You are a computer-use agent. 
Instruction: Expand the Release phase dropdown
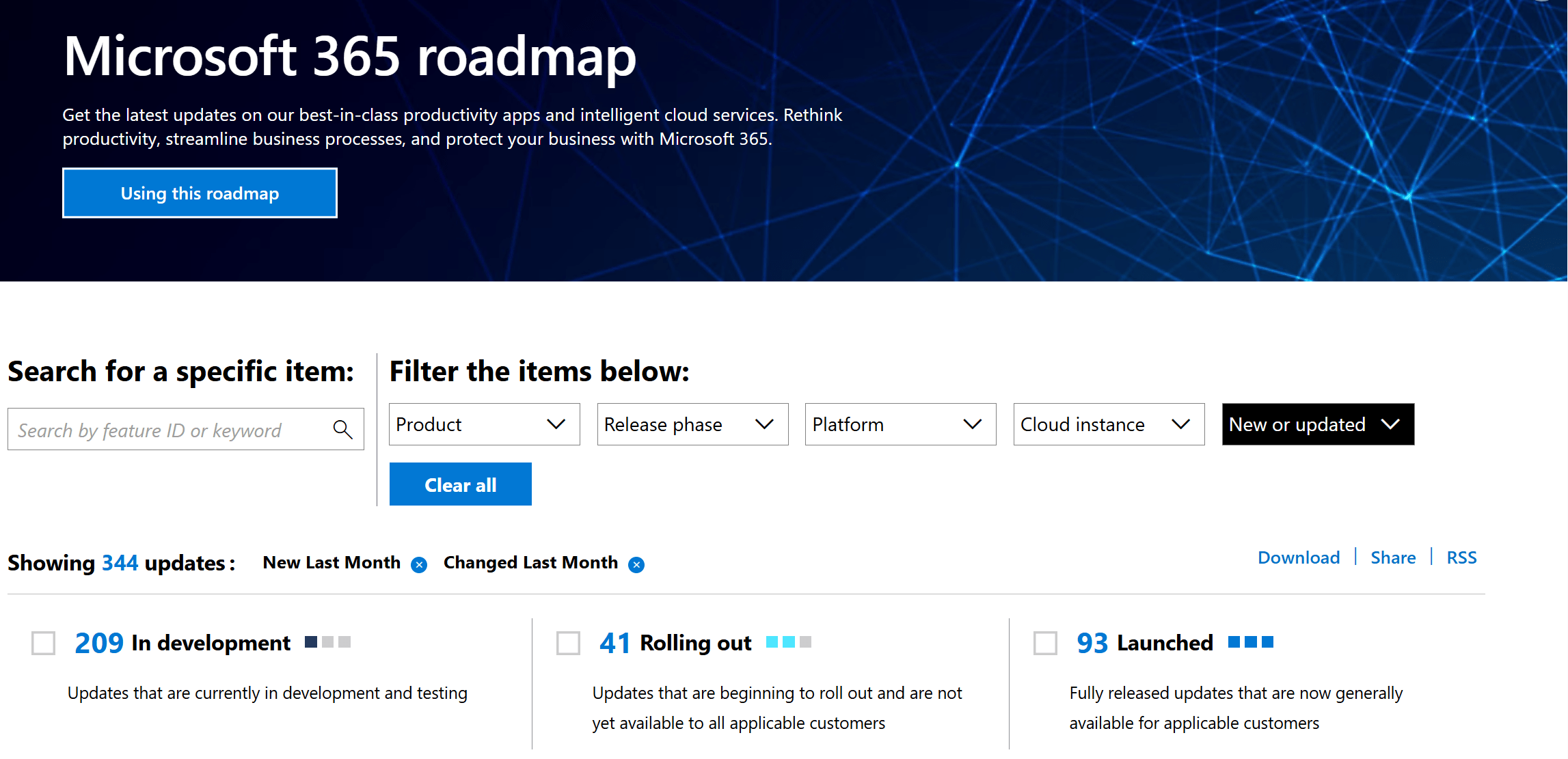click(692, 424)
